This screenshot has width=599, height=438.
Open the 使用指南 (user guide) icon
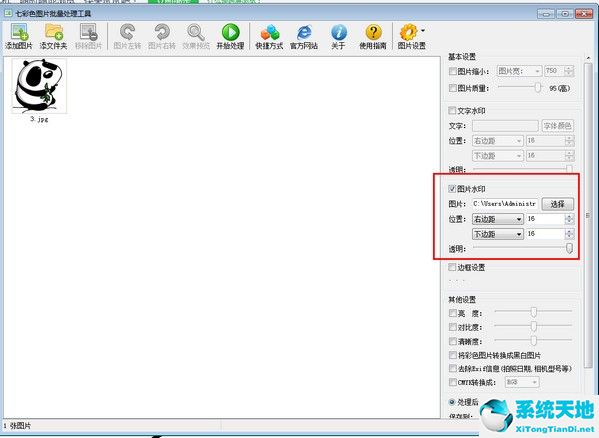[373, 32]
